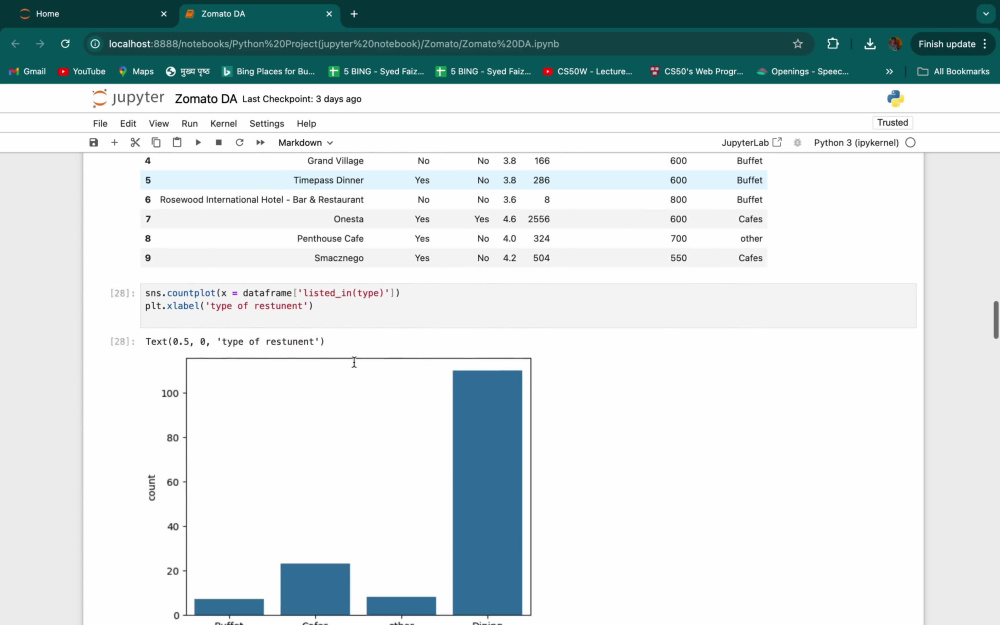The height and width of the screenshot is (625, 1000).
Task: Open the All Bookmarks folder
Action: coord(953,71)
